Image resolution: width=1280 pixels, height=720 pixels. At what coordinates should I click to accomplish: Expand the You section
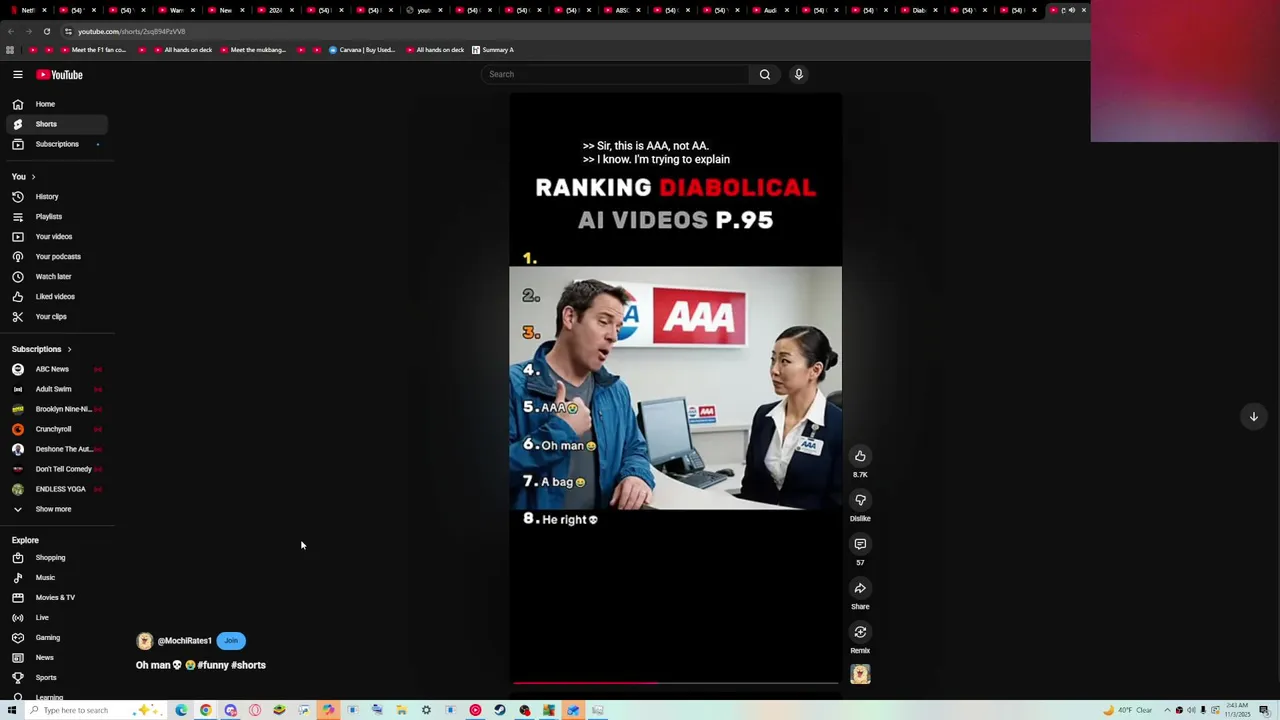(24, 177)
